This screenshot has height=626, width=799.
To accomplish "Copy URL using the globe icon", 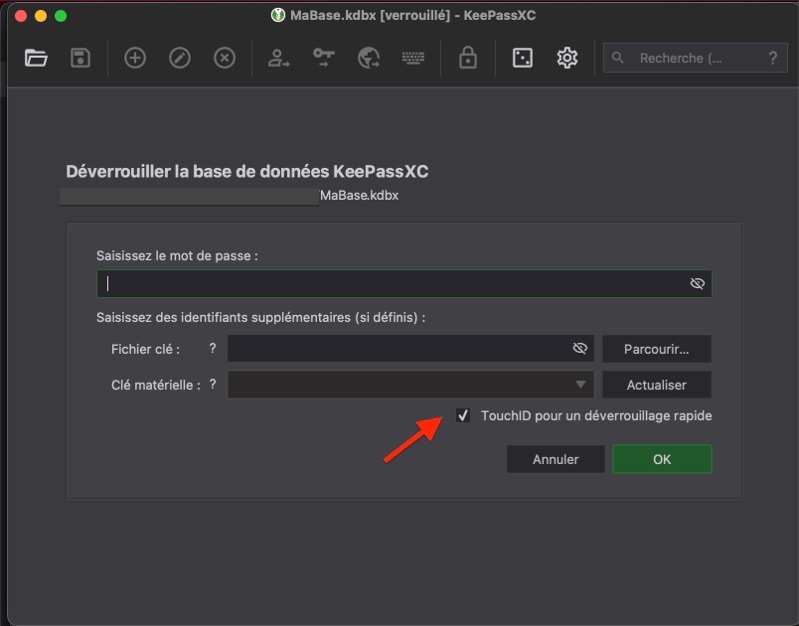I will click(368, 58).
